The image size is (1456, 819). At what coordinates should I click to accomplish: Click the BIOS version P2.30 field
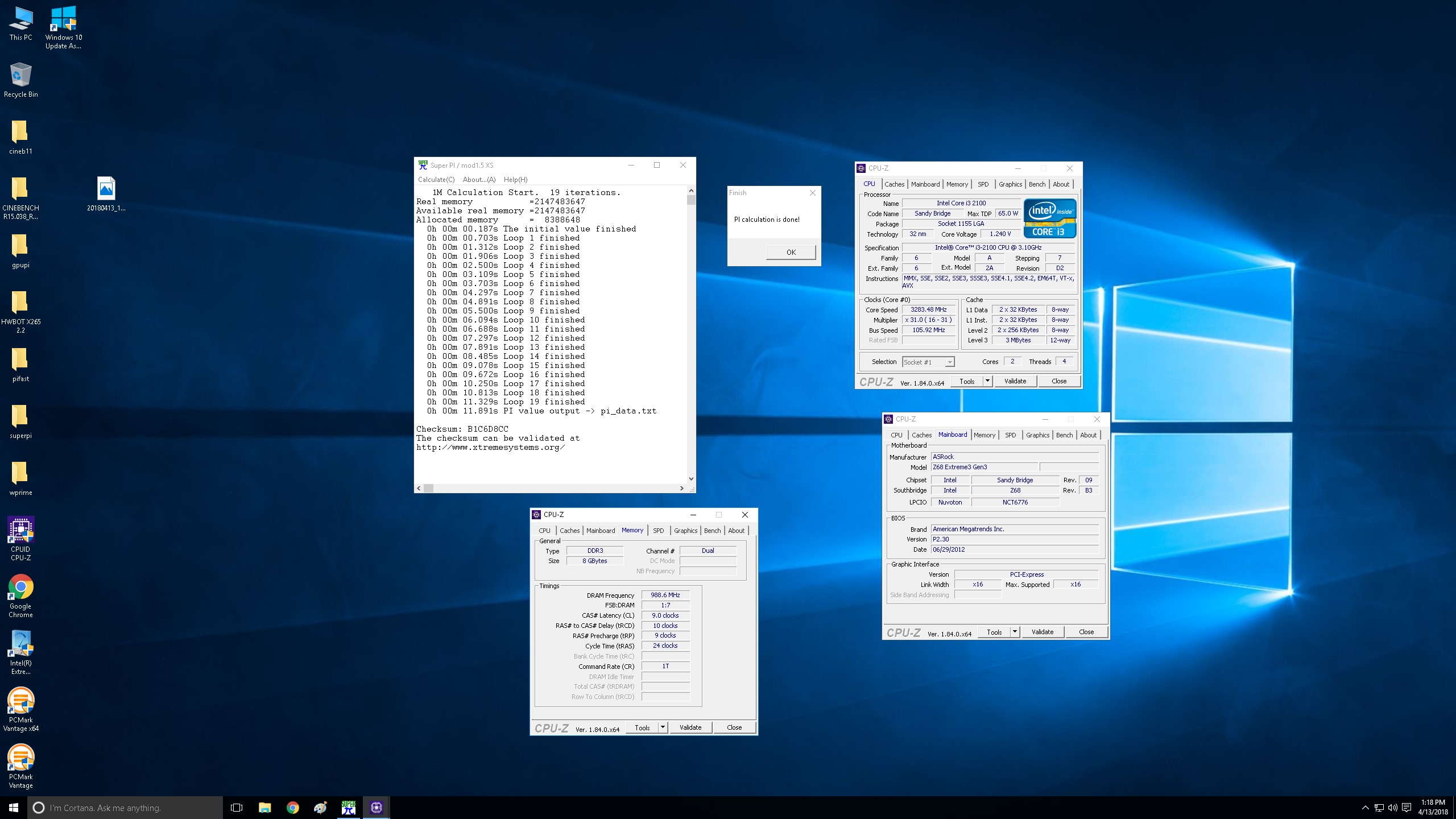click(1015, 539)
